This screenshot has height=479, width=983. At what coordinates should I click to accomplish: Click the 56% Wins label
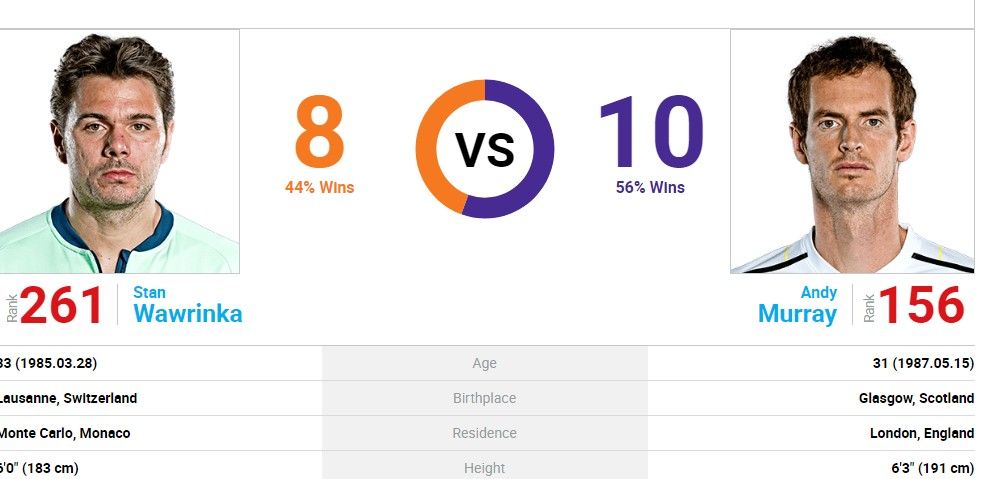(651, 187)
